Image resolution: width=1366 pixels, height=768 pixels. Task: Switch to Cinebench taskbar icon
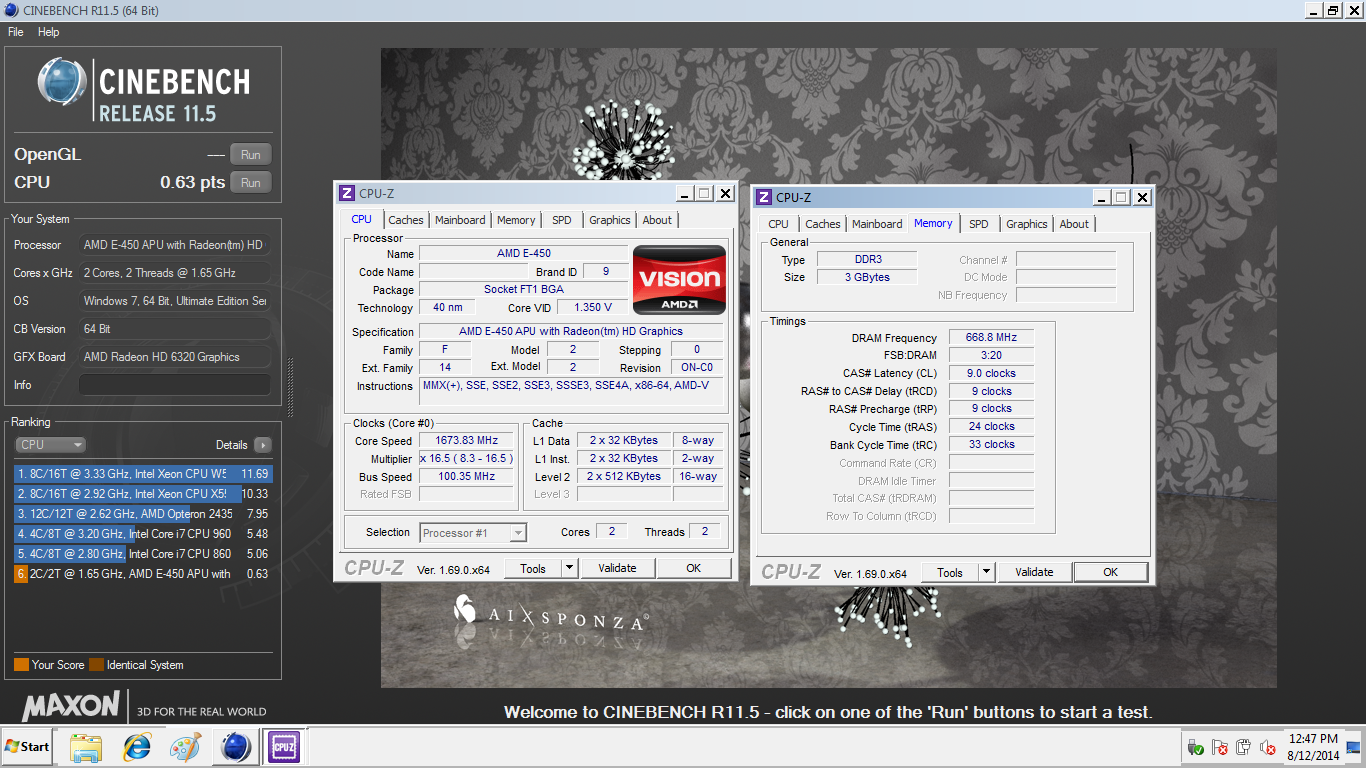point(236,747)
